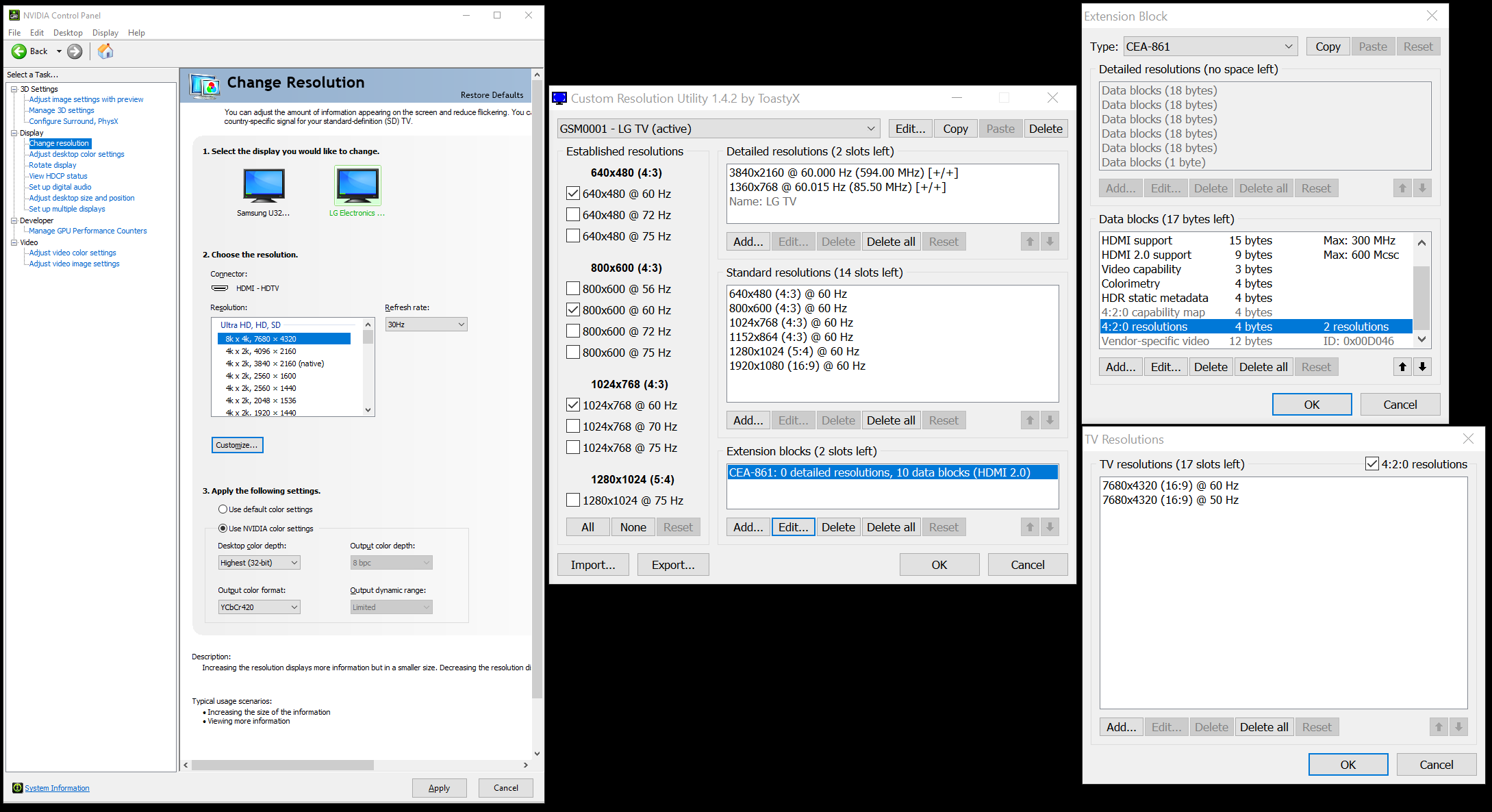Image resolution: width=1492 pixels, height=812 pixels.
Task: Uncheck the 4:2:0 resolutions checkbox
Action: (x=1371, y=464)
